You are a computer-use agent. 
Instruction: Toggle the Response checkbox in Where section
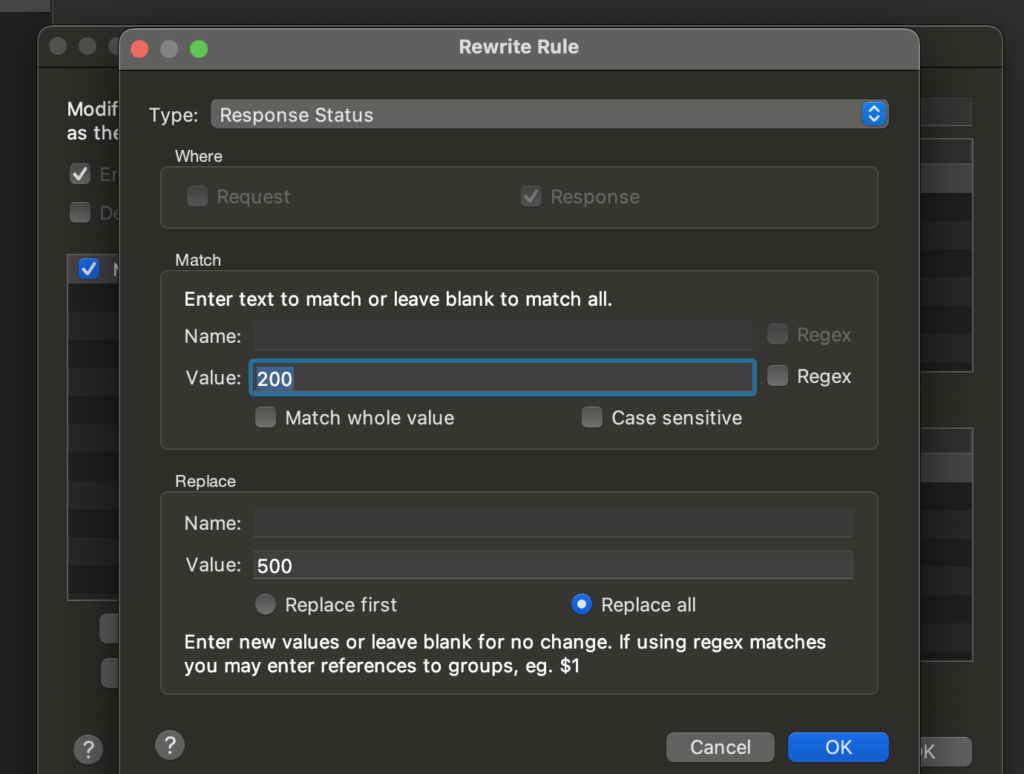532,197
